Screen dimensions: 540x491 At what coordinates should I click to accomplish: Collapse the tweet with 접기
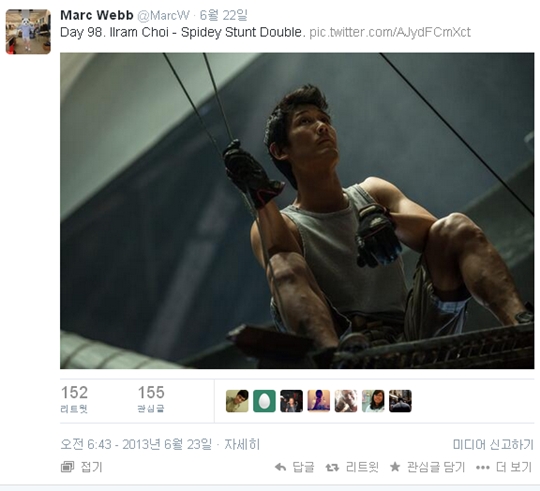[x=82, y=467]
